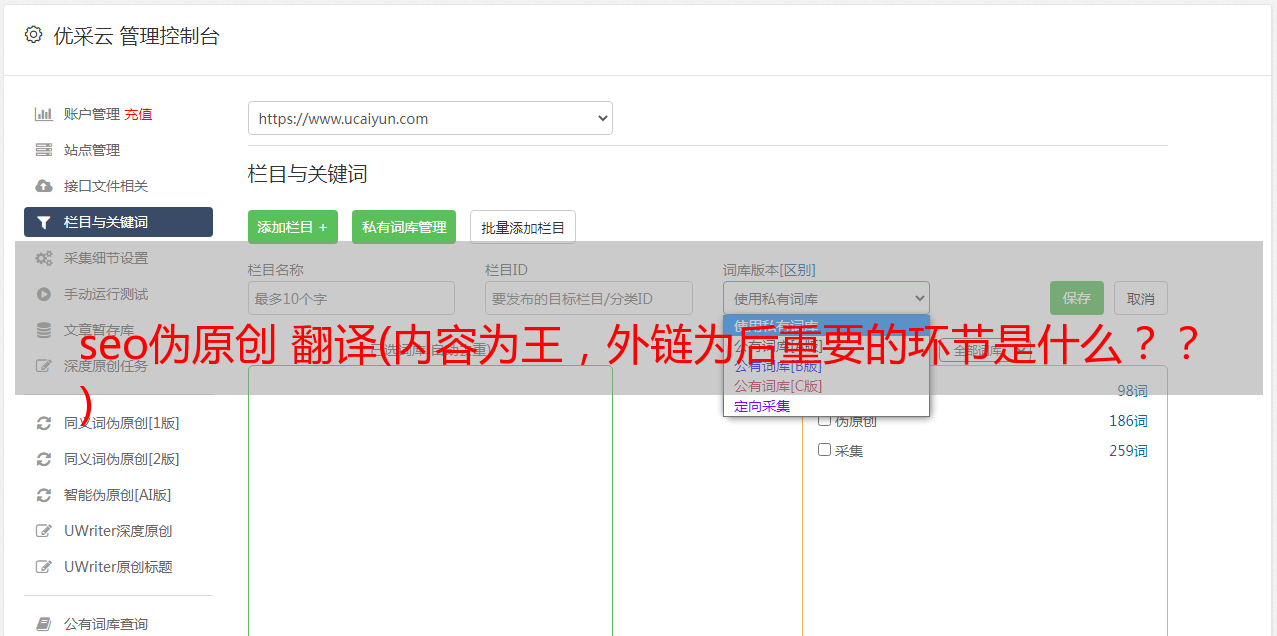1277x636 pixels.
Task: Click the edit icon for 深度原创任务
Action: [43, 366]
